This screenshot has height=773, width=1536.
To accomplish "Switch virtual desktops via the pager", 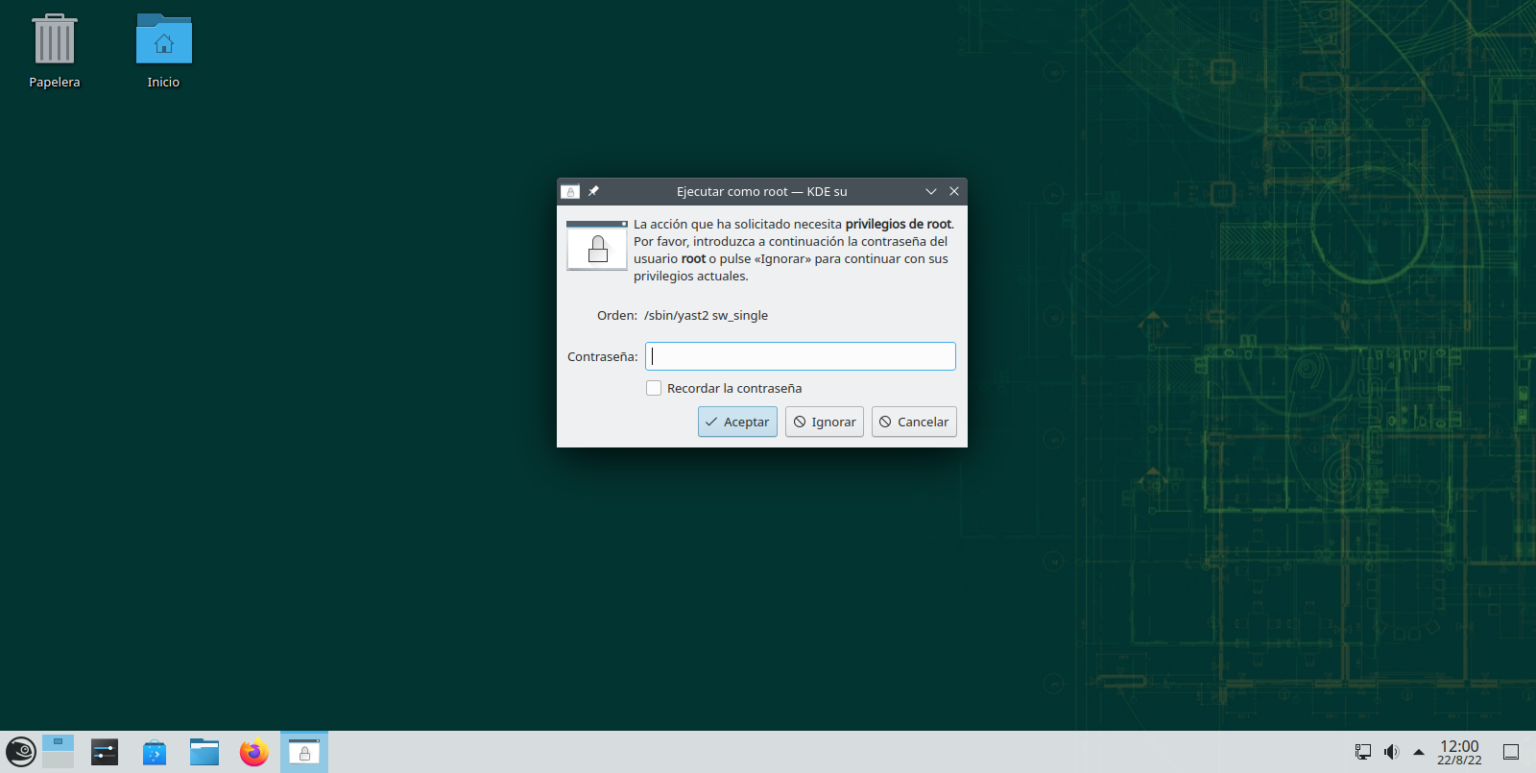I will pyautogui.click(x=57, y=751).
